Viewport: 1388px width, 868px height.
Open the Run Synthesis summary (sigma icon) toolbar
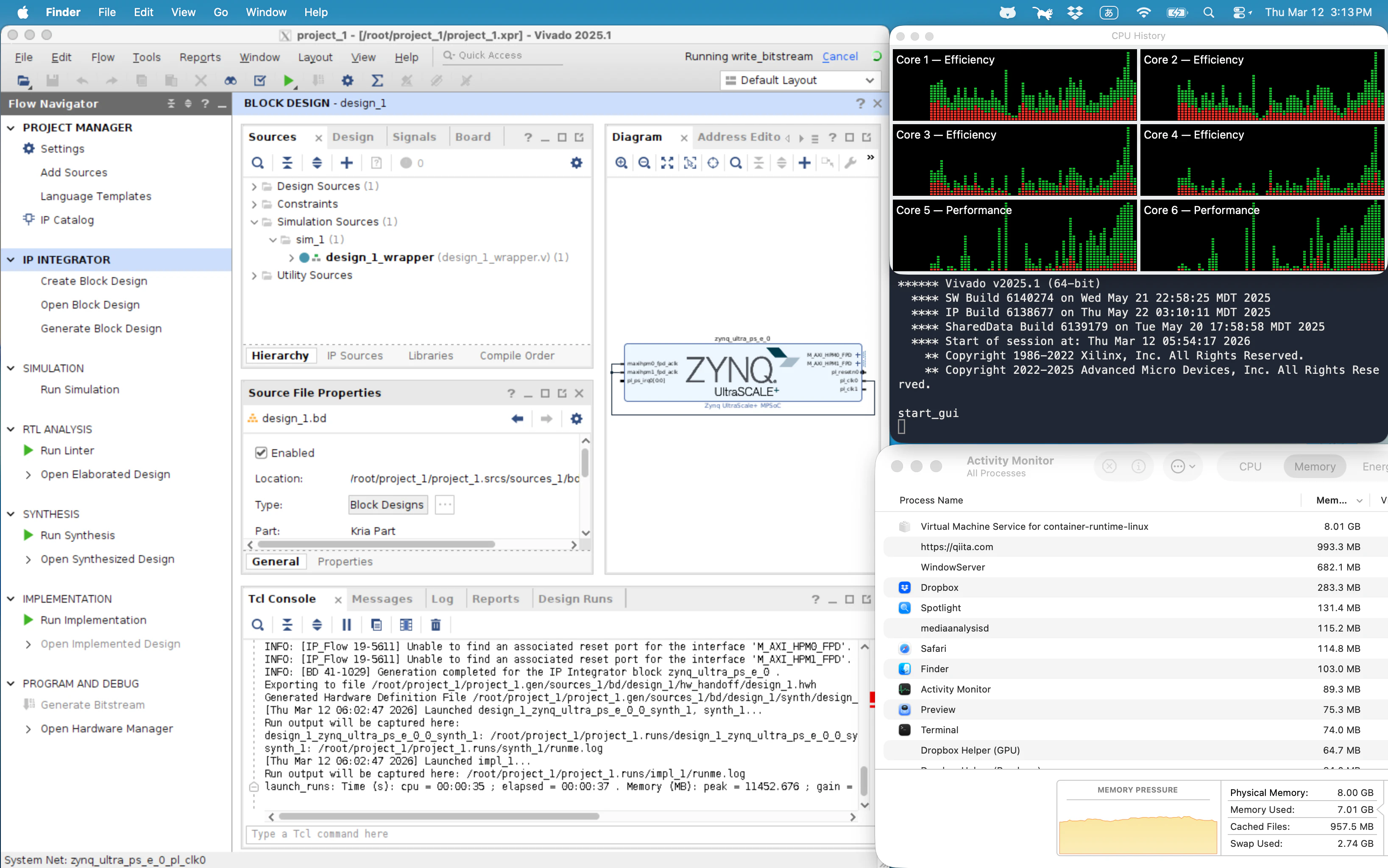point(377,81)
